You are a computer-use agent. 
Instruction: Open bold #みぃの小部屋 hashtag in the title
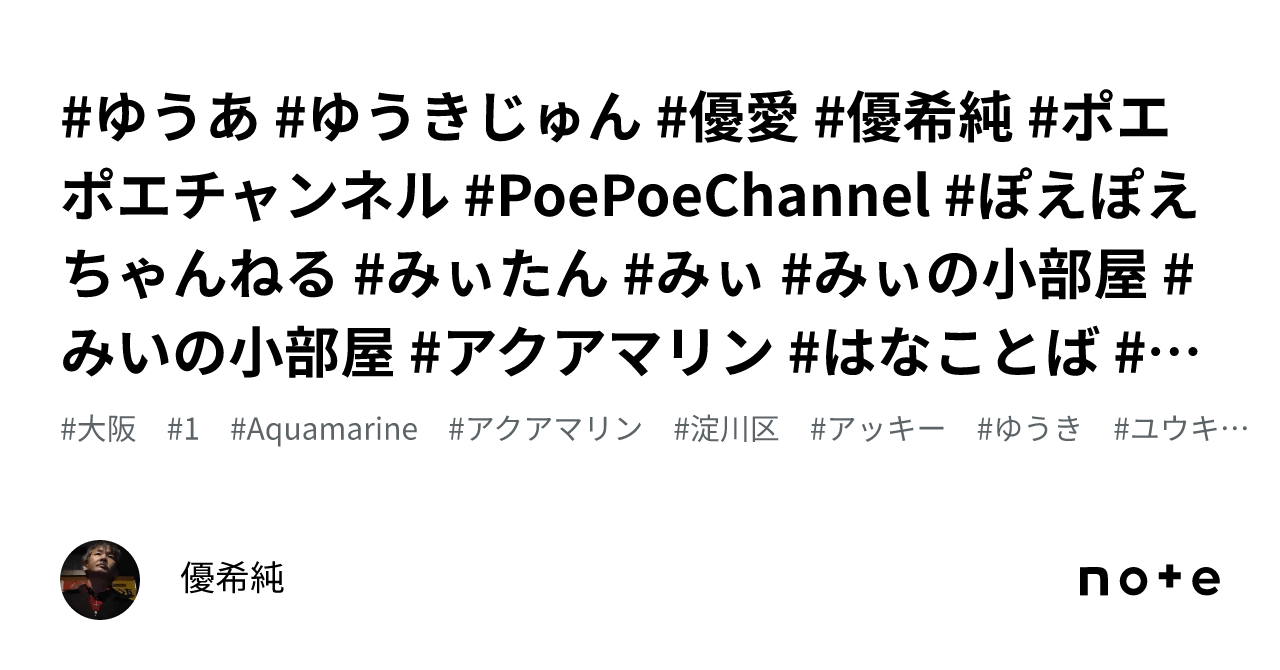[x=965, y=275]
